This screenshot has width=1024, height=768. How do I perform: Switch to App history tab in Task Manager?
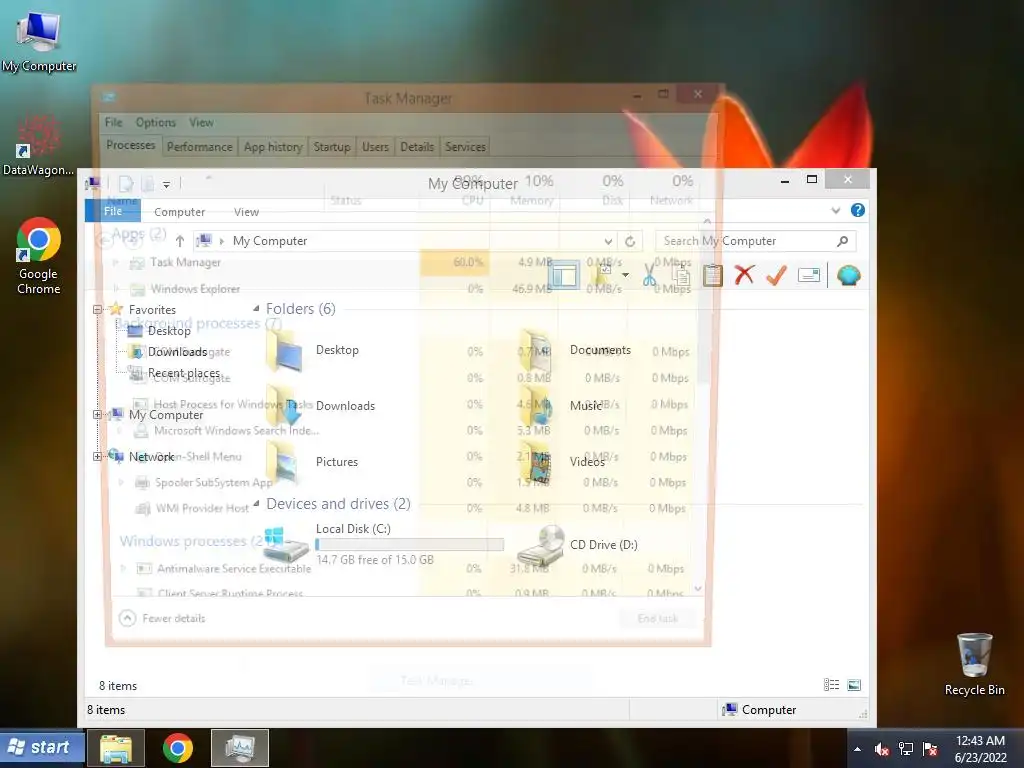coord(273,147)
